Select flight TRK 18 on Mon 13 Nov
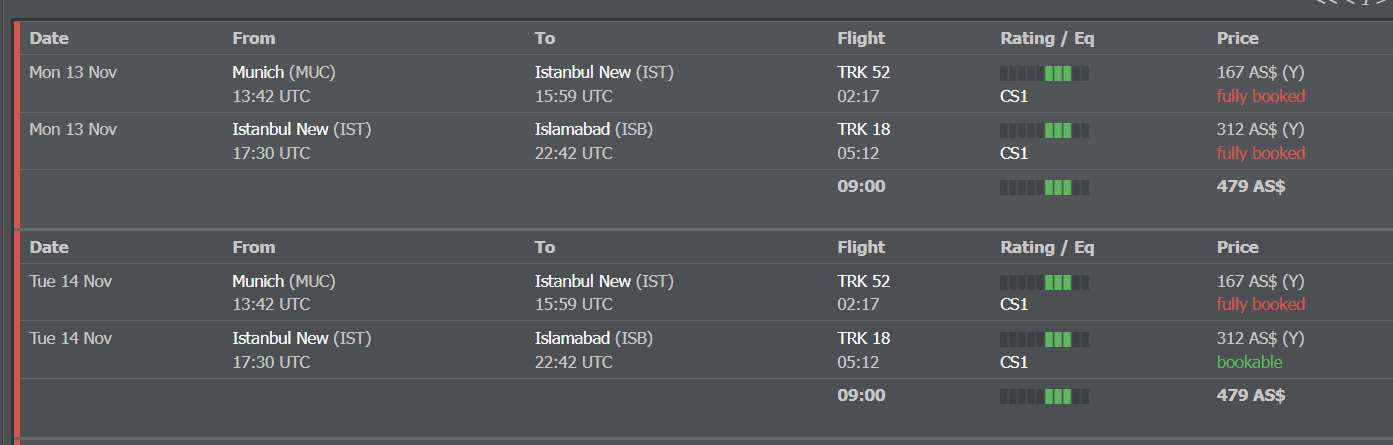The width and height of the screenshot is (1393, 445). 863,129
